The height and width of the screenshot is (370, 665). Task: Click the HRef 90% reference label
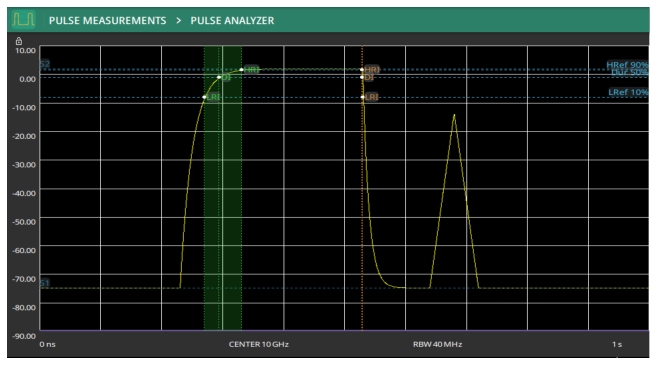[627, 65]
